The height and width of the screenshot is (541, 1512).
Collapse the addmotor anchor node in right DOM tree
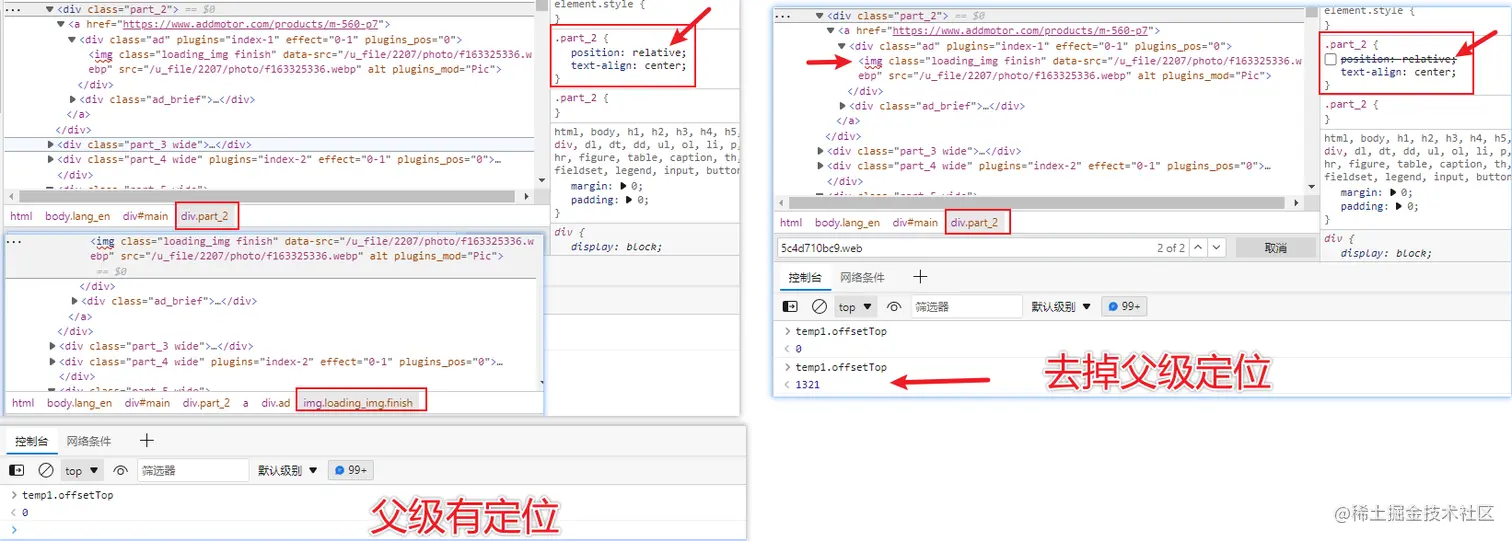(831, 31)
